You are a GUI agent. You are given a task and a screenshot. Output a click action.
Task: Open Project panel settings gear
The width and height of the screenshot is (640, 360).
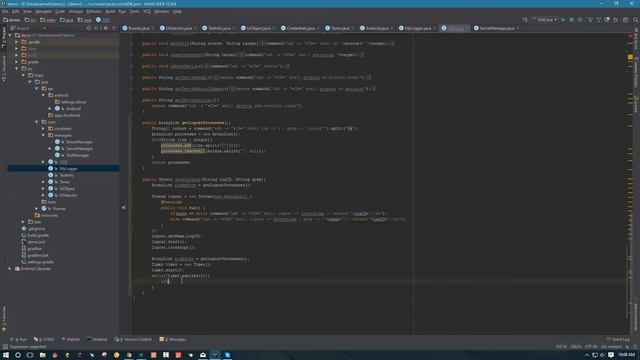[x=106, y=28]
